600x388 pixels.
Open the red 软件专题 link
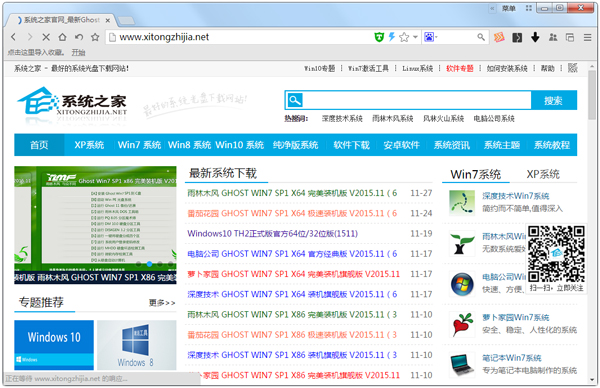(460, 68)
